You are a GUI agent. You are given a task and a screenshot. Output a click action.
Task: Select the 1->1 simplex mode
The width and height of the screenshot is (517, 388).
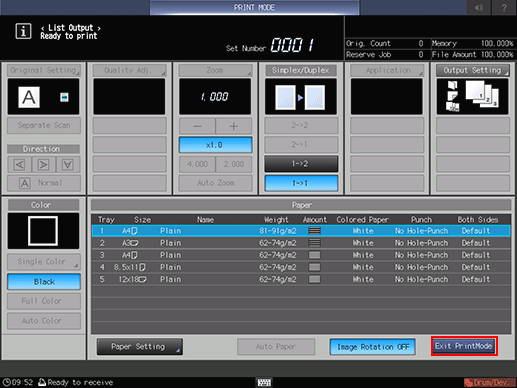point(301,183)
